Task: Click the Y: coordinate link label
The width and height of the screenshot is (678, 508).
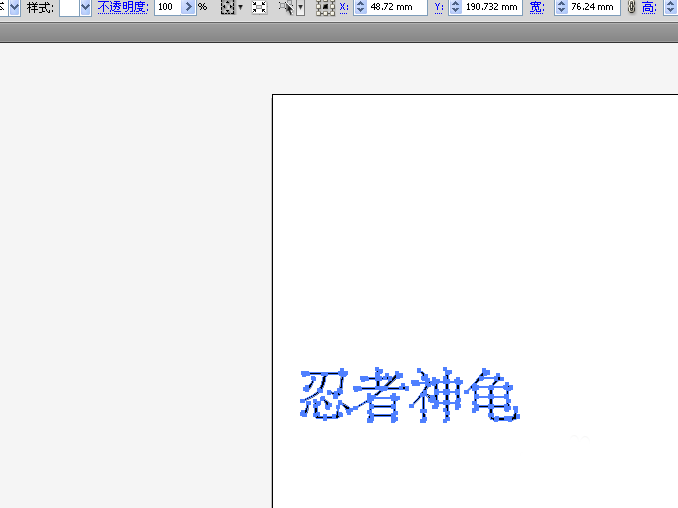Action: coord(439,7)
